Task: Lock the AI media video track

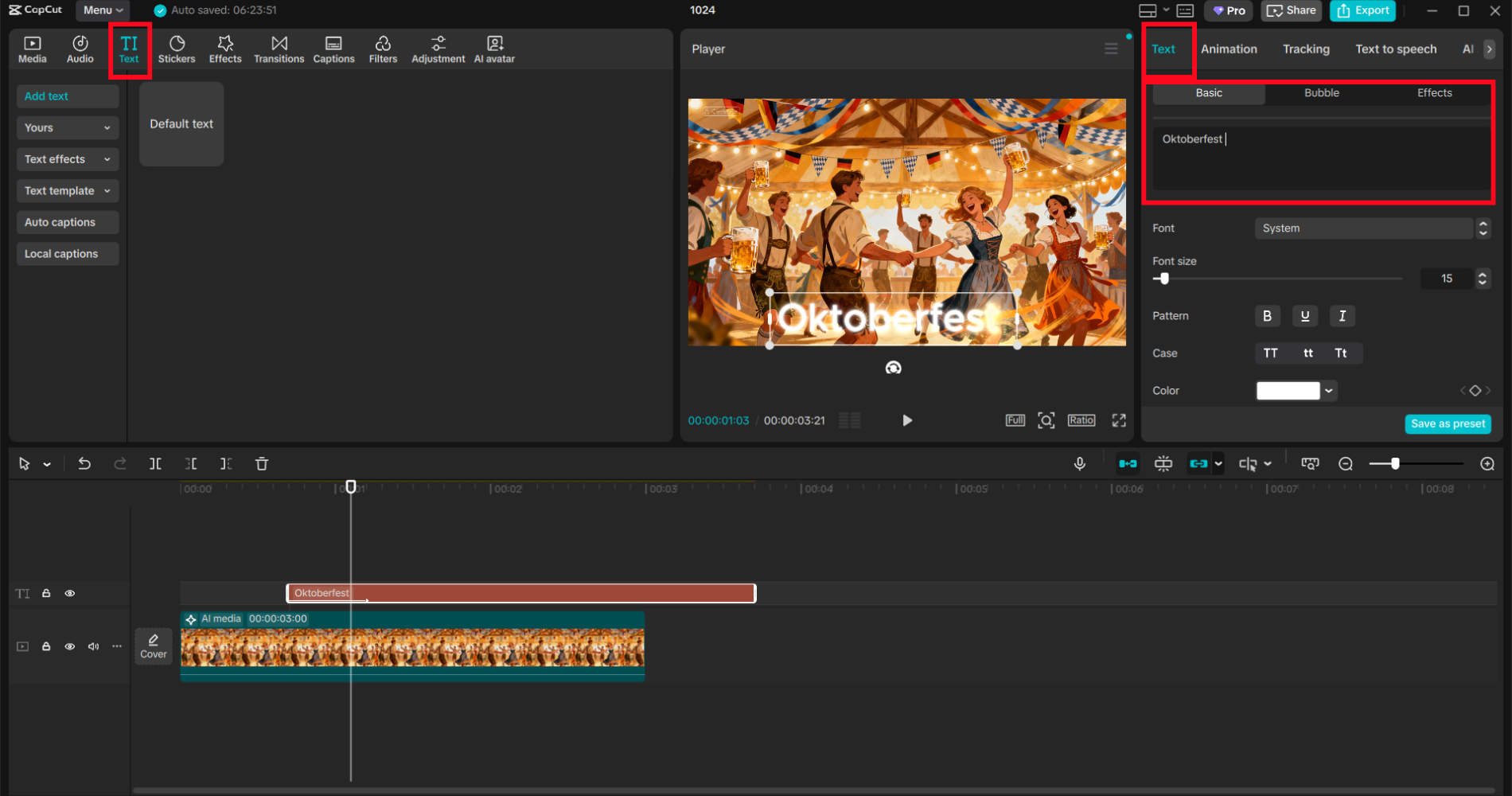Action: click(46, 646)
